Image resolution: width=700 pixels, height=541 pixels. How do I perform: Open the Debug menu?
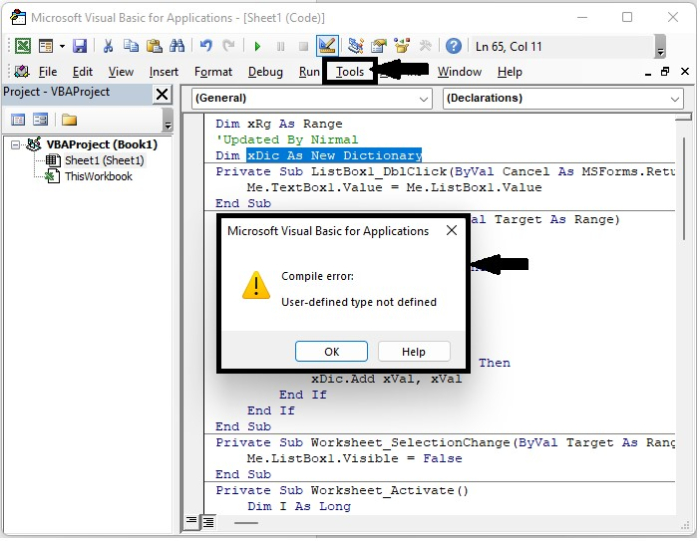(266, 72)
